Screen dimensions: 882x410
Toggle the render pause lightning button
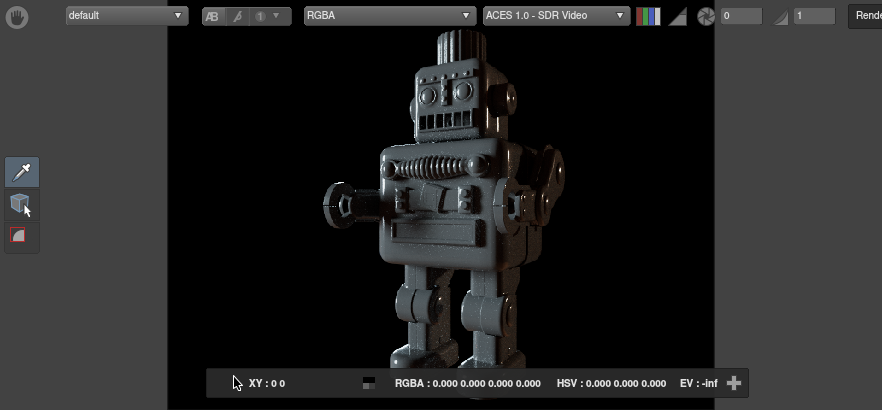pos(237,16)
